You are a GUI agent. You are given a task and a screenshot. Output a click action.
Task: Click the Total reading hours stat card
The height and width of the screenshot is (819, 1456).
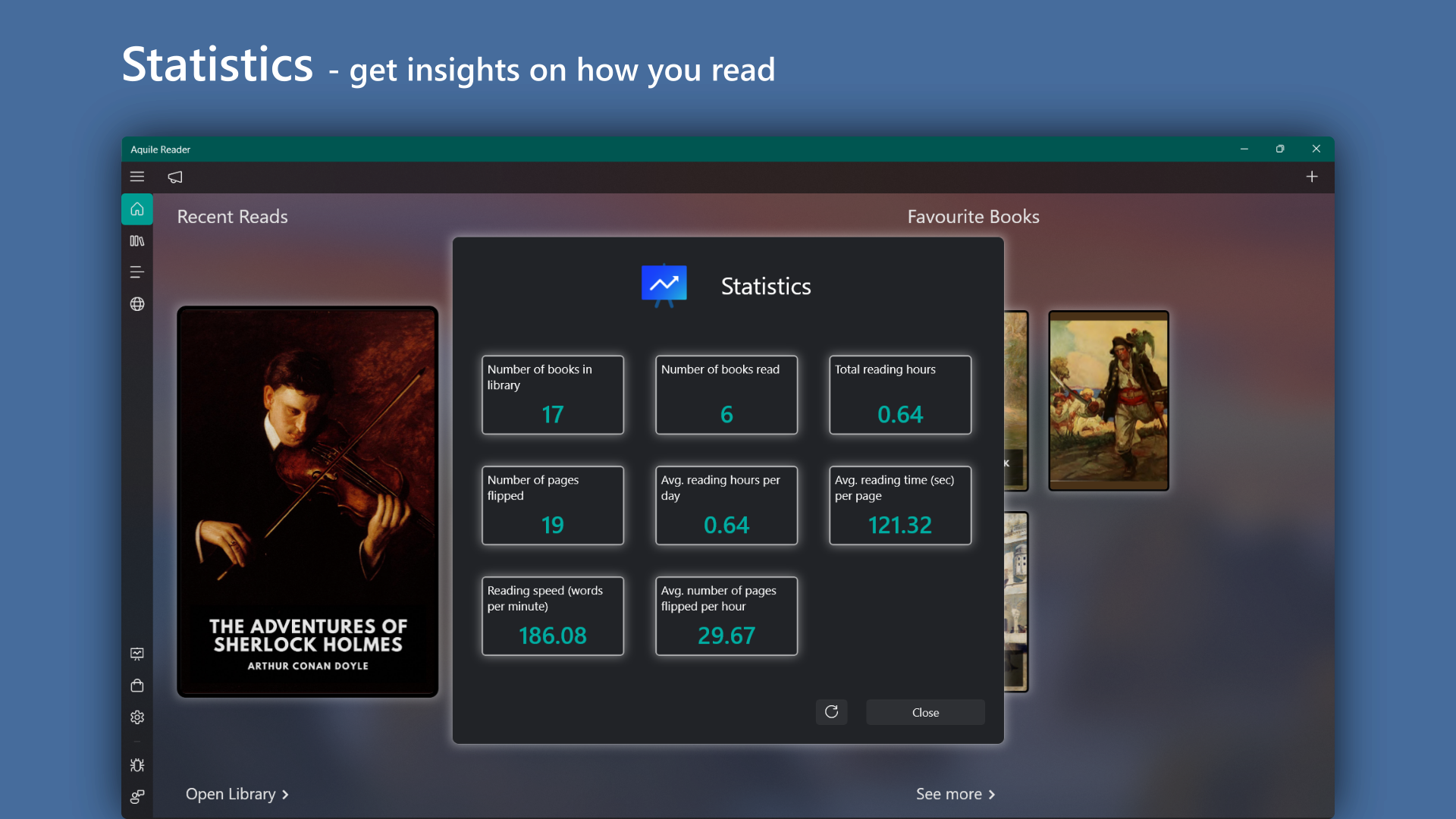click(x=900, y=394)
